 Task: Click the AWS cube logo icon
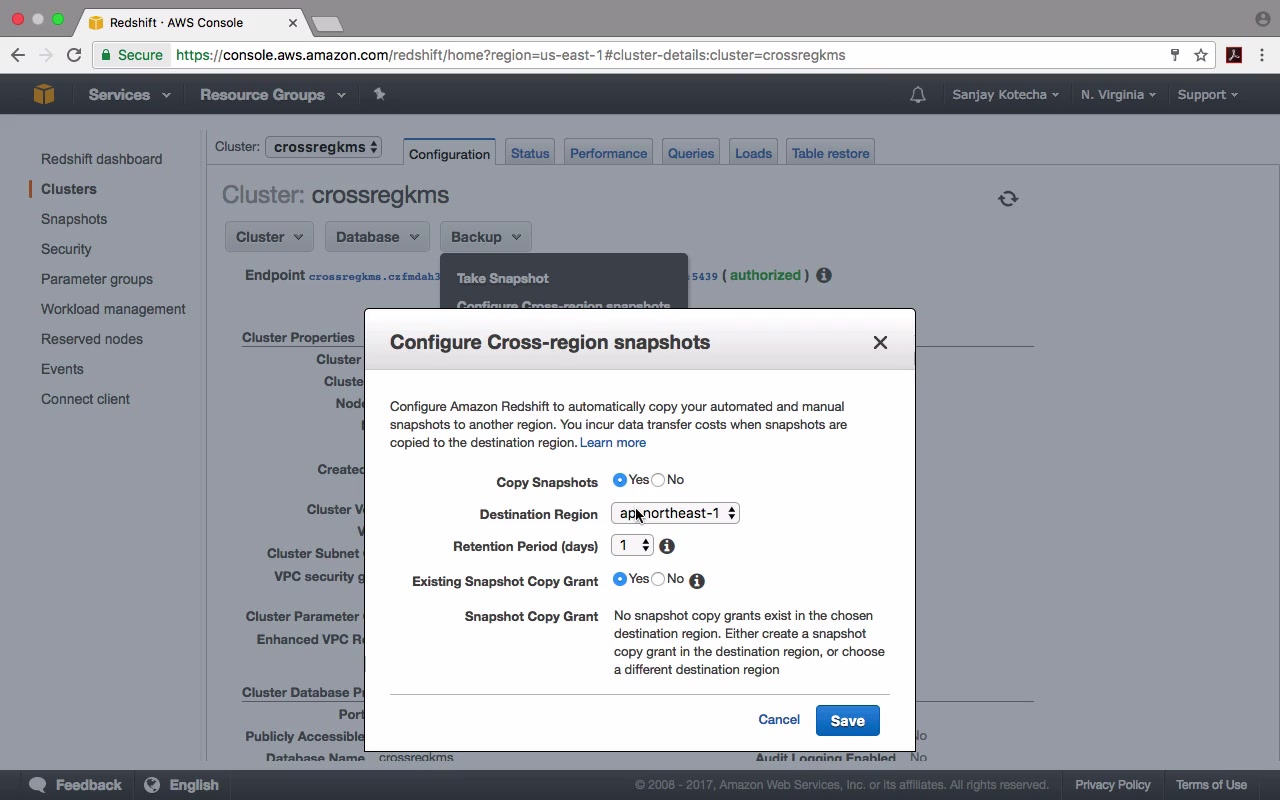click(43, 94)
